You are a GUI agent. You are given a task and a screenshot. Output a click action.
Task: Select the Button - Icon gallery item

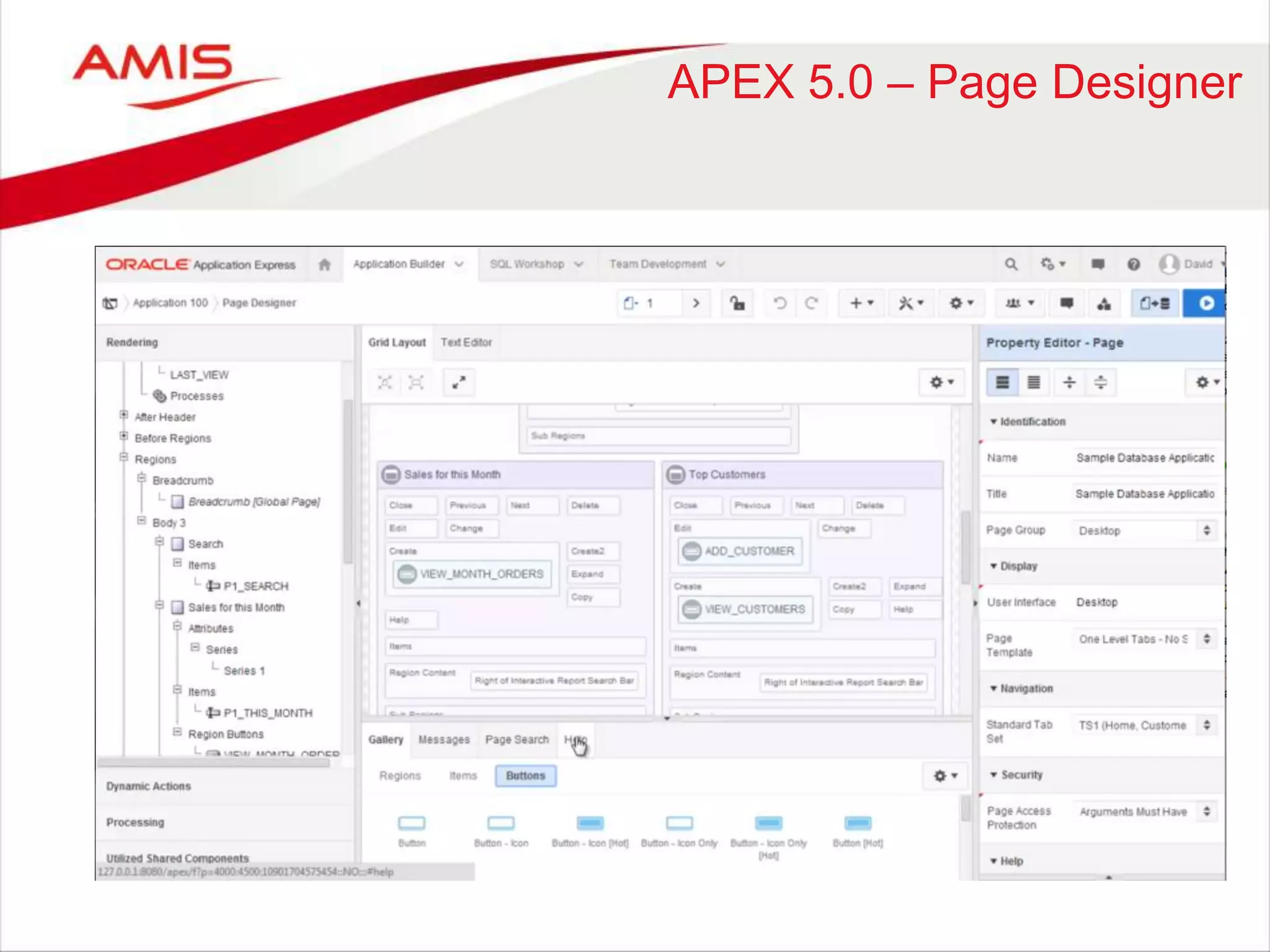[x=501, y=831]
